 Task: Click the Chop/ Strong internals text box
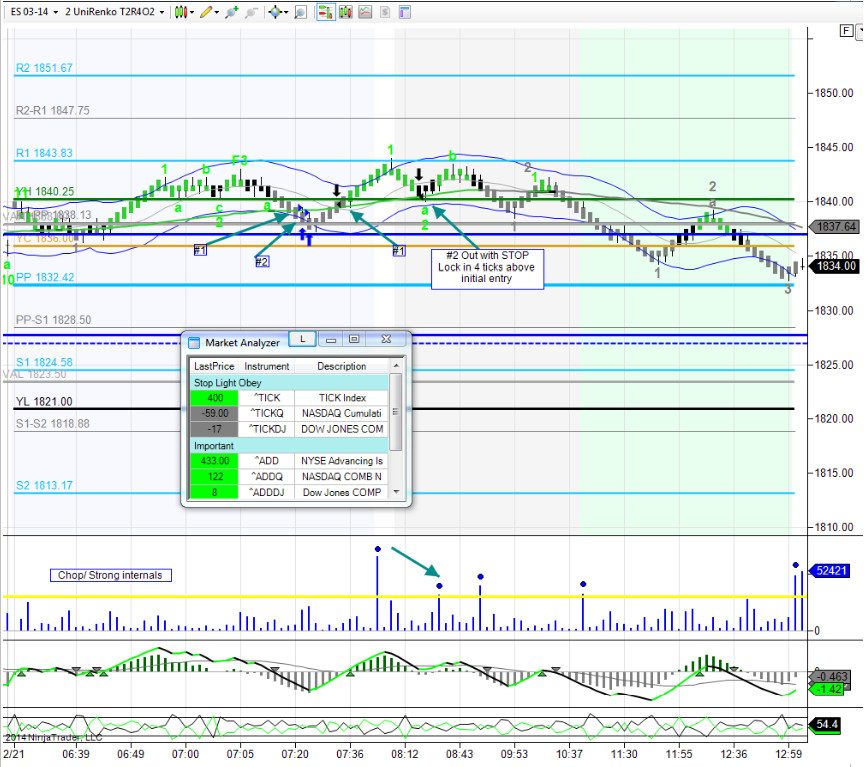coord(110,575)
